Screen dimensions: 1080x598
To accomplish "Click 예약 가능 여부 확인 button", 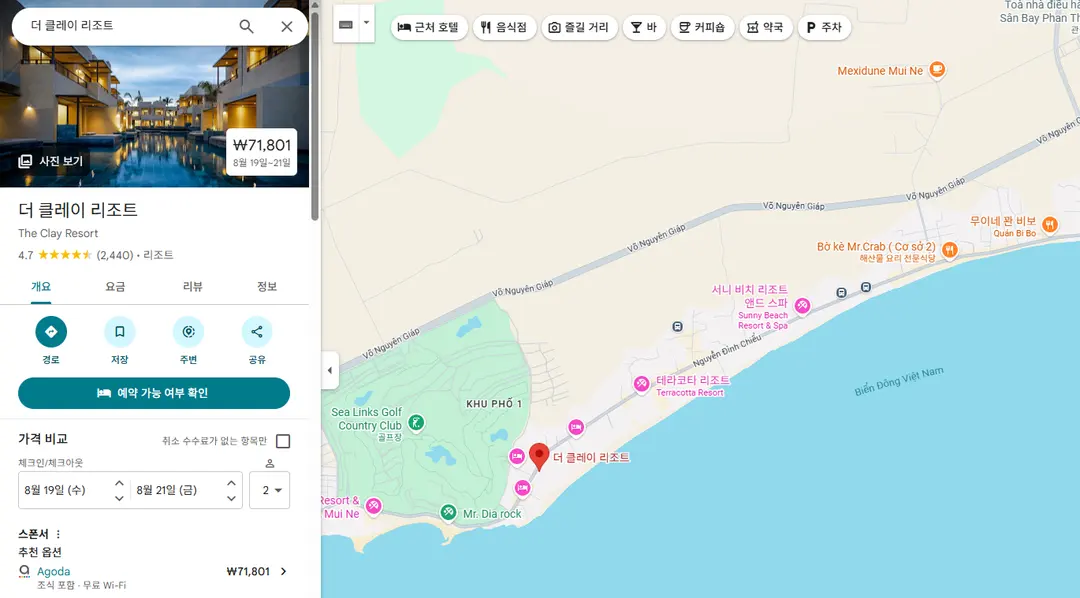I will [154, 393].
